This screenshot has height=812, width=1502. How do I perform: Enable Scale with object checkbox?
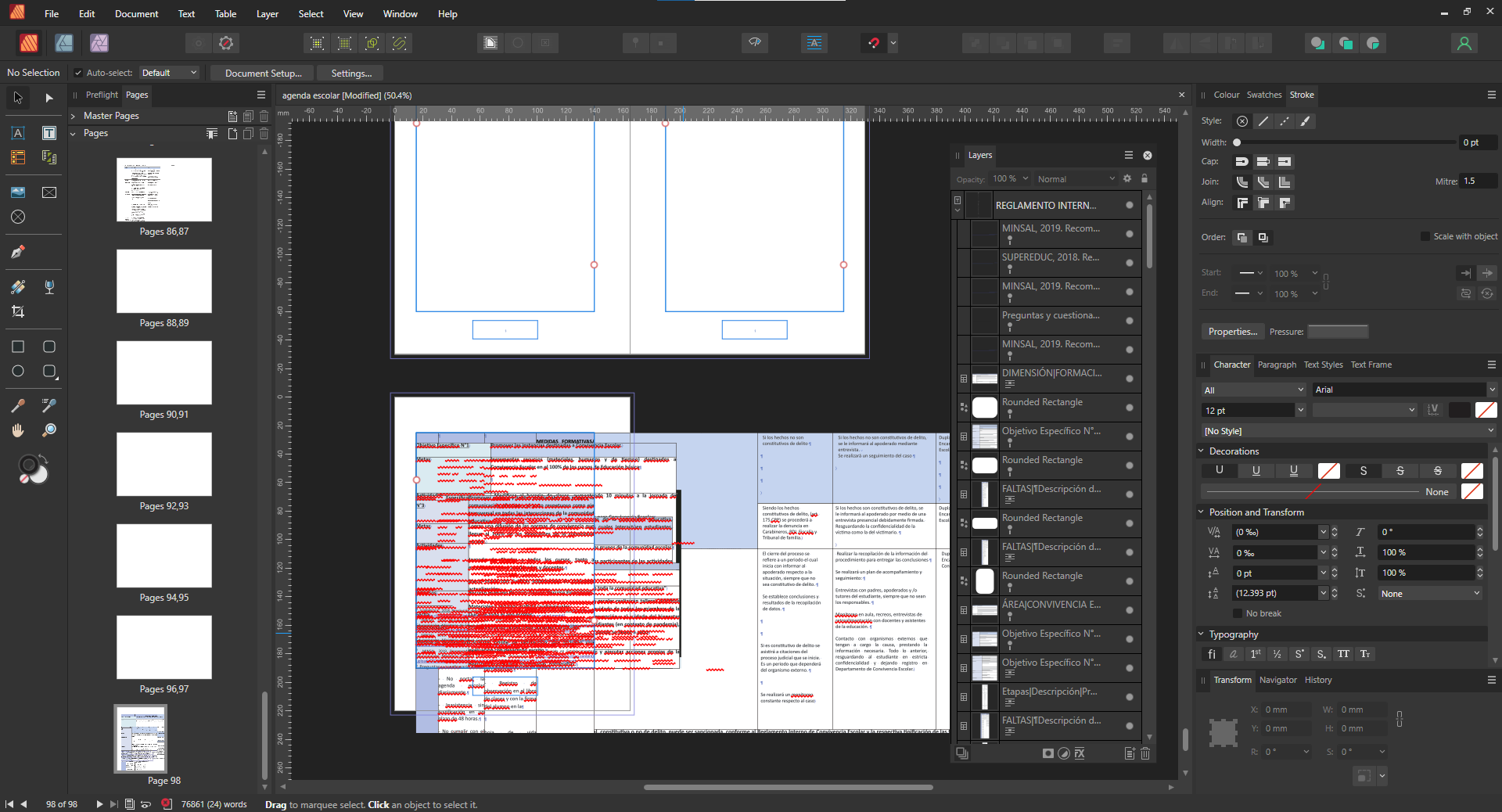tap(1425, 236)
